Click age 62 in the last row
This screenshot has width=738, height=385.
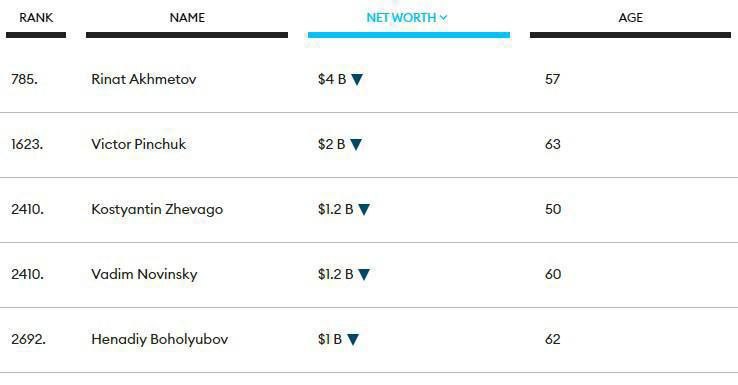(x=553, y=339)
